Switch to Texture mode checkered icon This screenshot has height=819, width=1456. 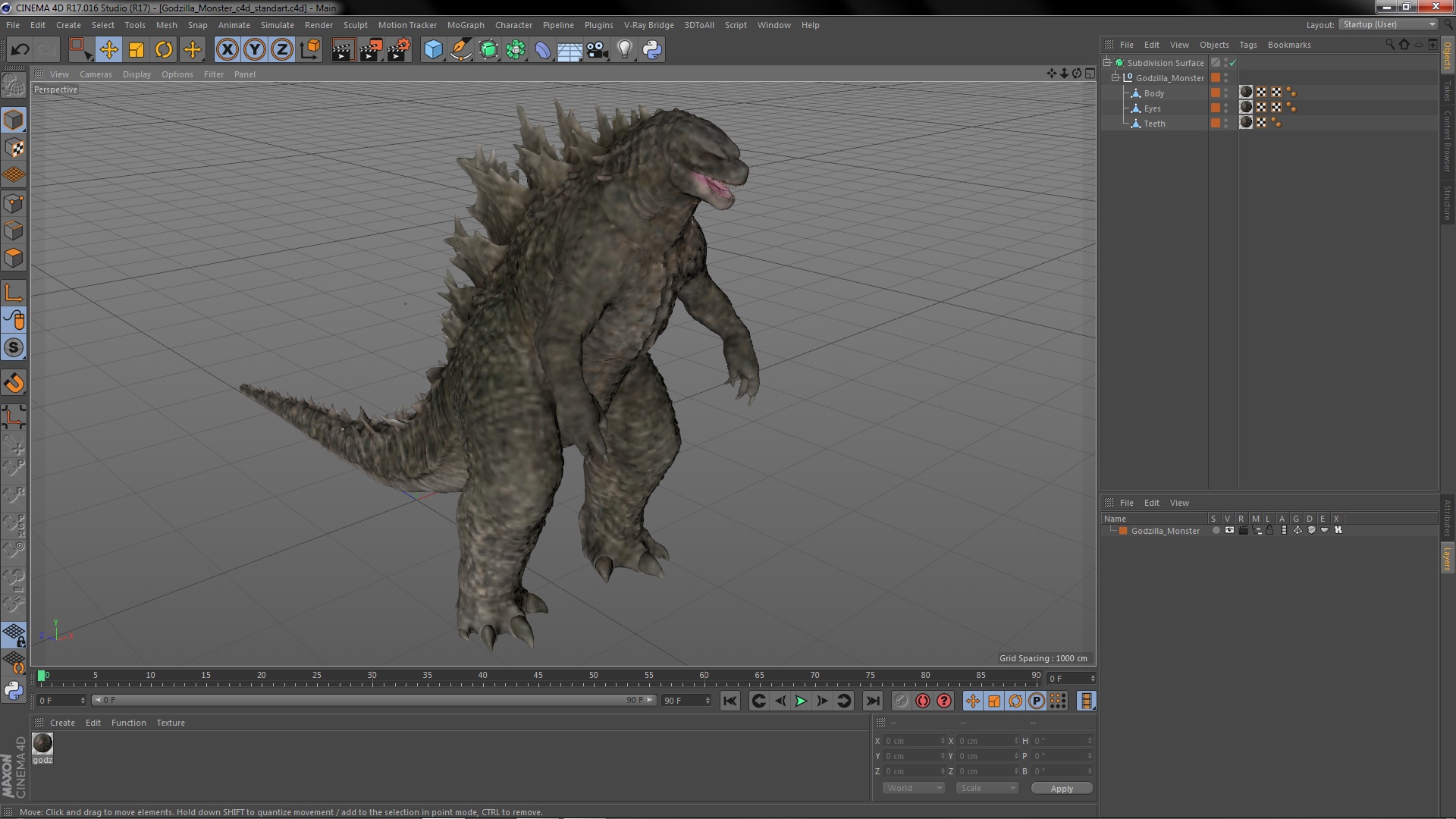point(14,148)
